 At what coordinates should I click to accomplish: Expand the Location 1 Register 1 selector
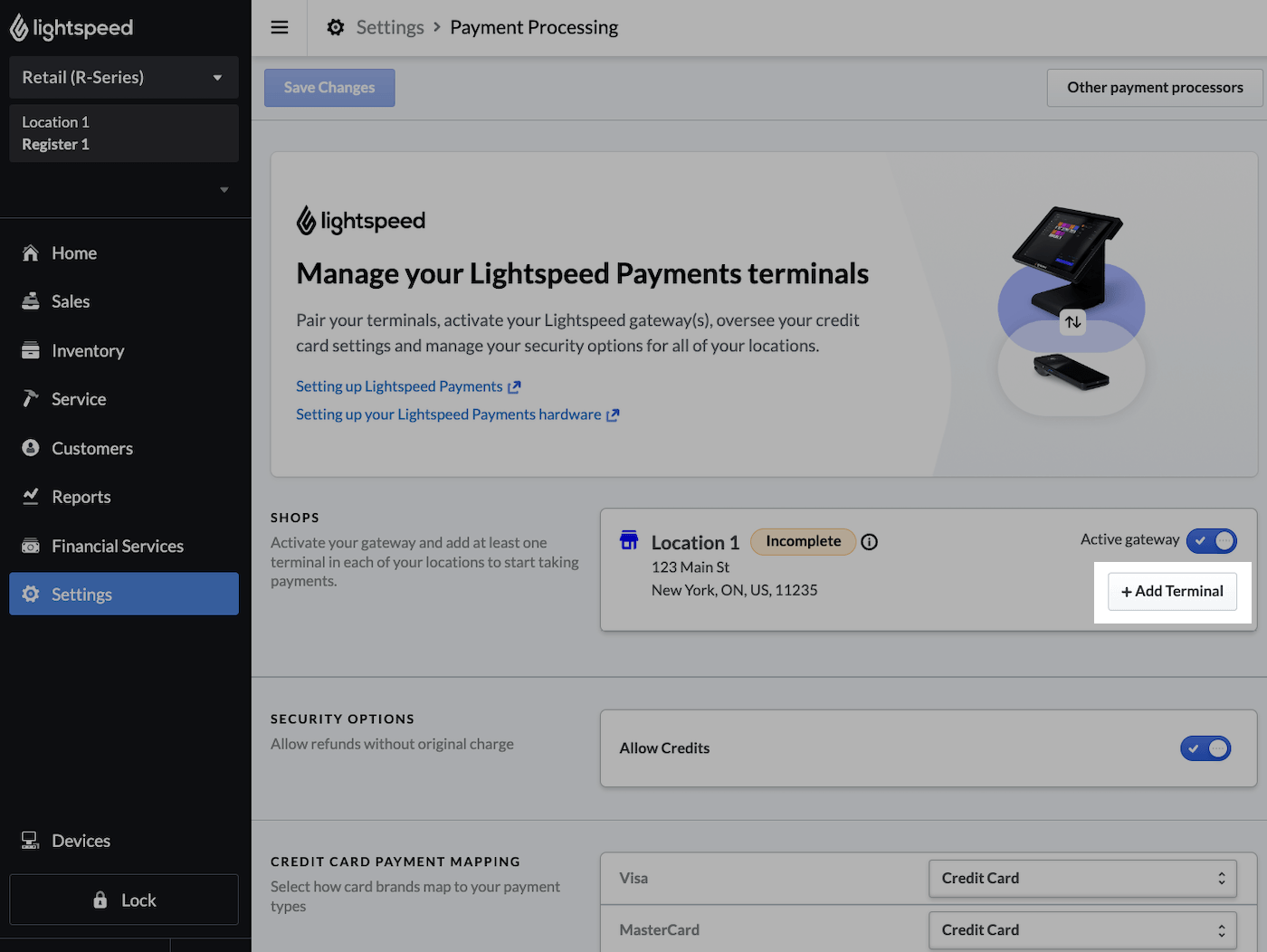124,133
